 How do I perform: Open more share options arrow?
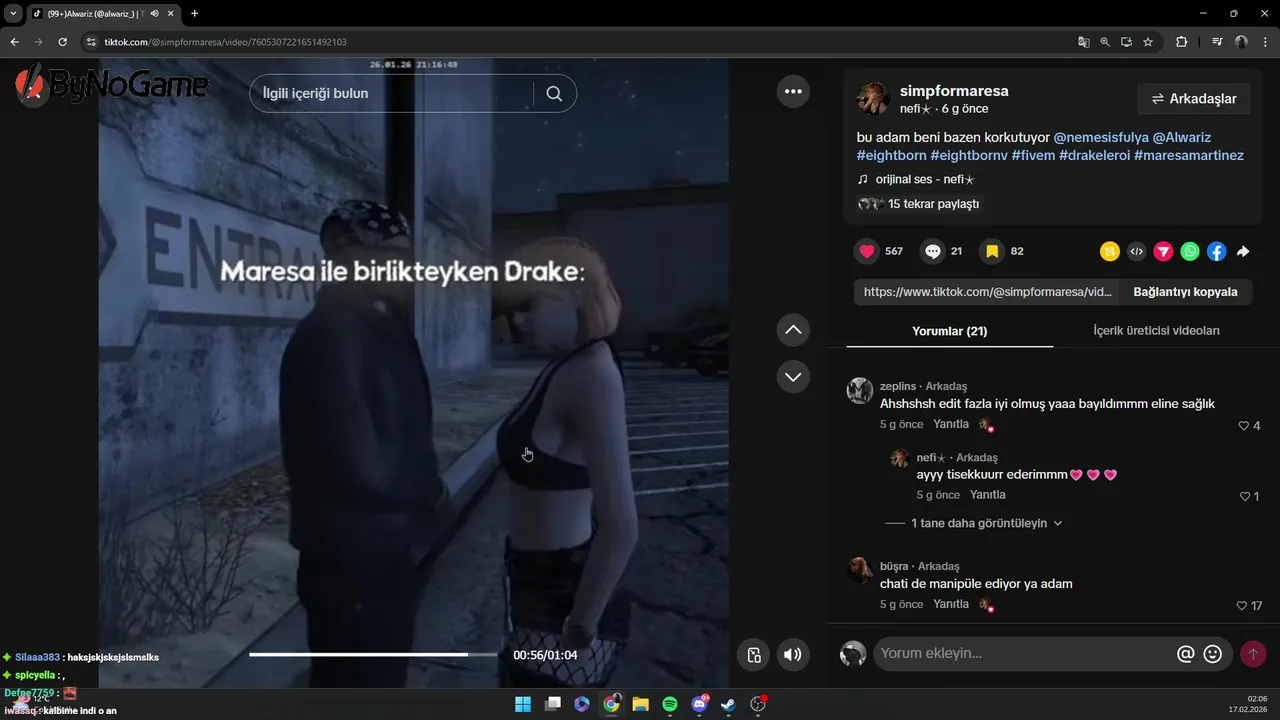(x=1243, y=252)
